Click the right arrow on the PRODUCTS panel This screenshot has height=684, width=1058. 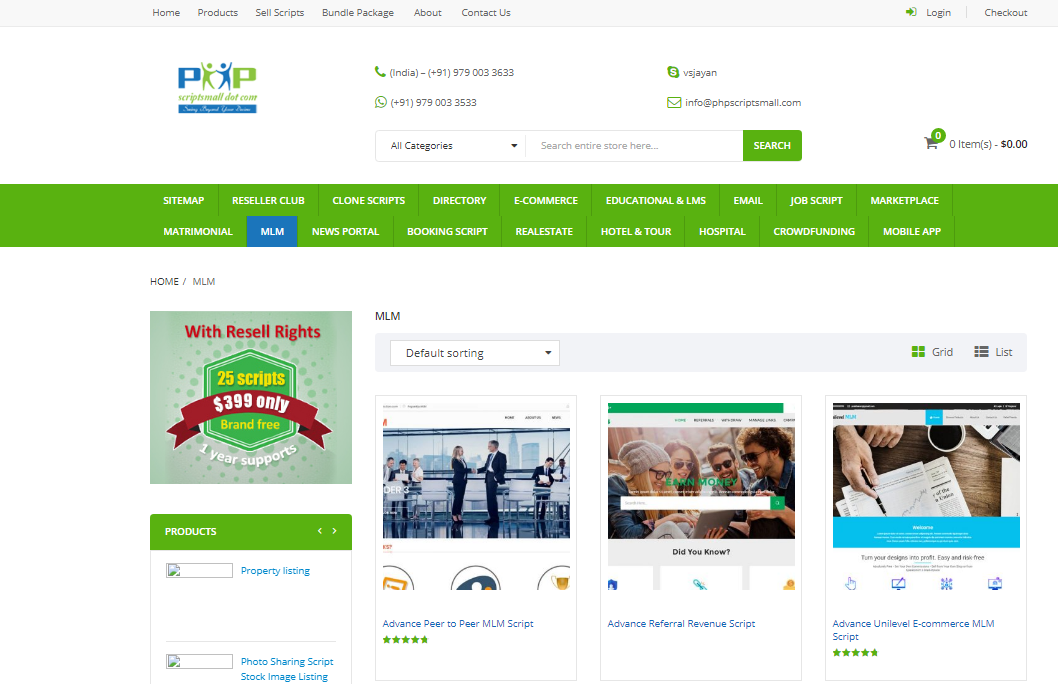(x=335, y=531)
